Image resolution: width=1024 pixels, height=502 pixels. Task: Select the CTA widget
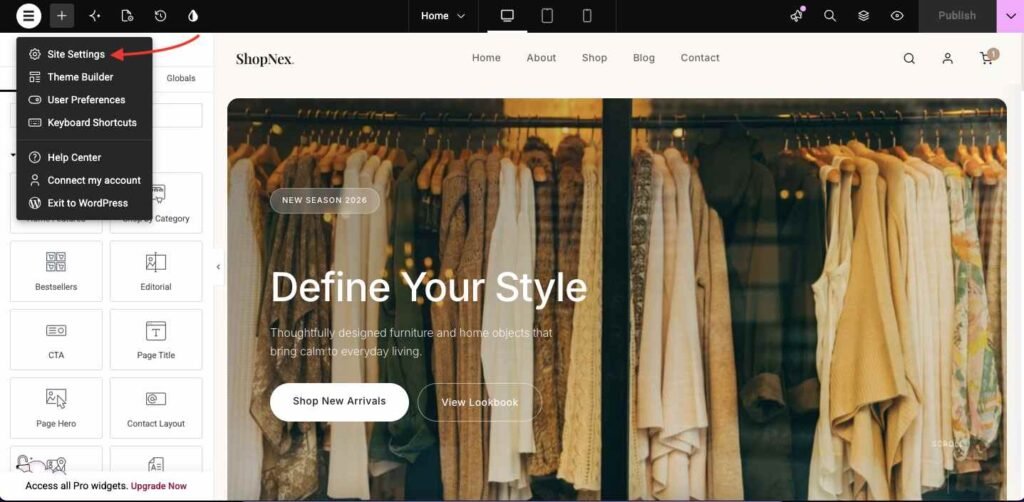point(56,340)
